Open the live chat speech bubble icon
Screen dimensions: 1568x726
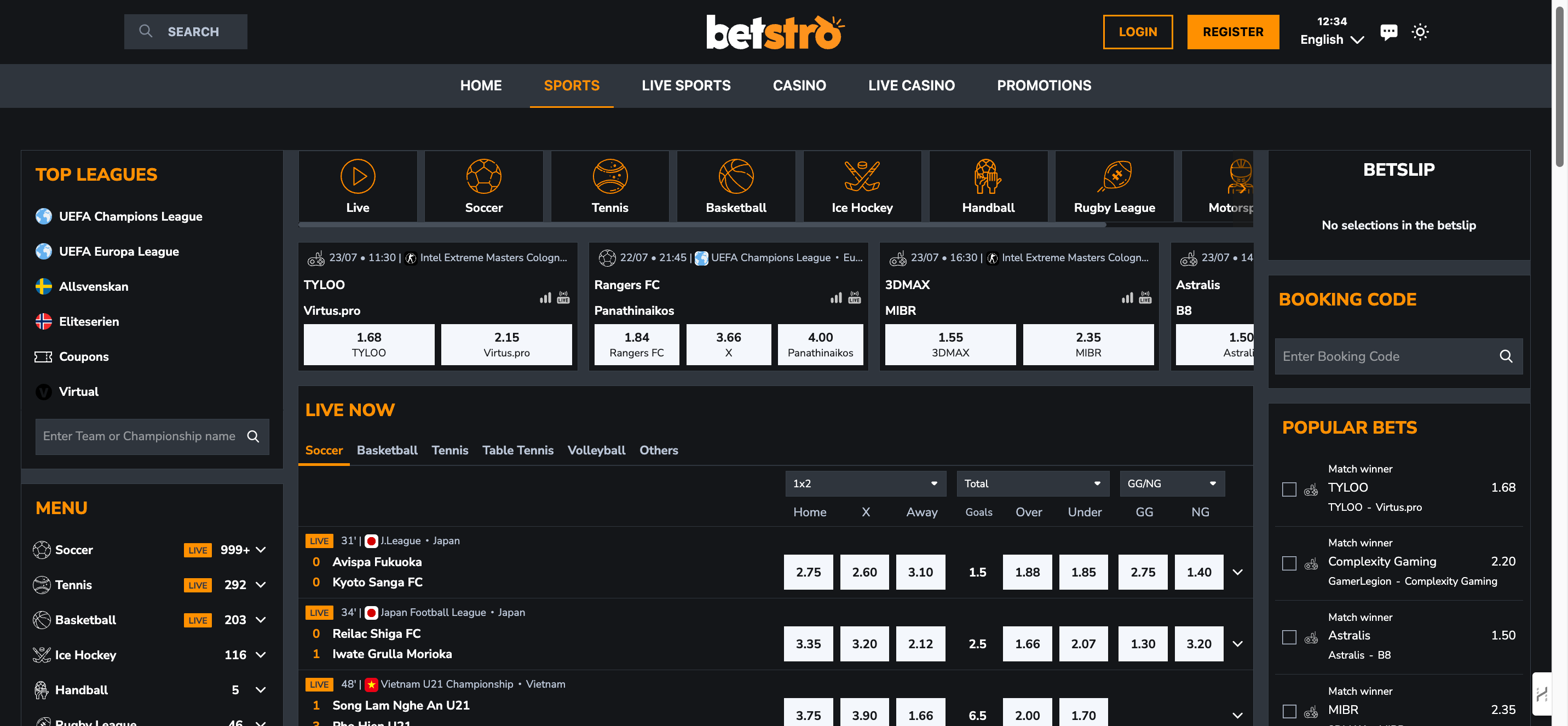[1388, 32]
